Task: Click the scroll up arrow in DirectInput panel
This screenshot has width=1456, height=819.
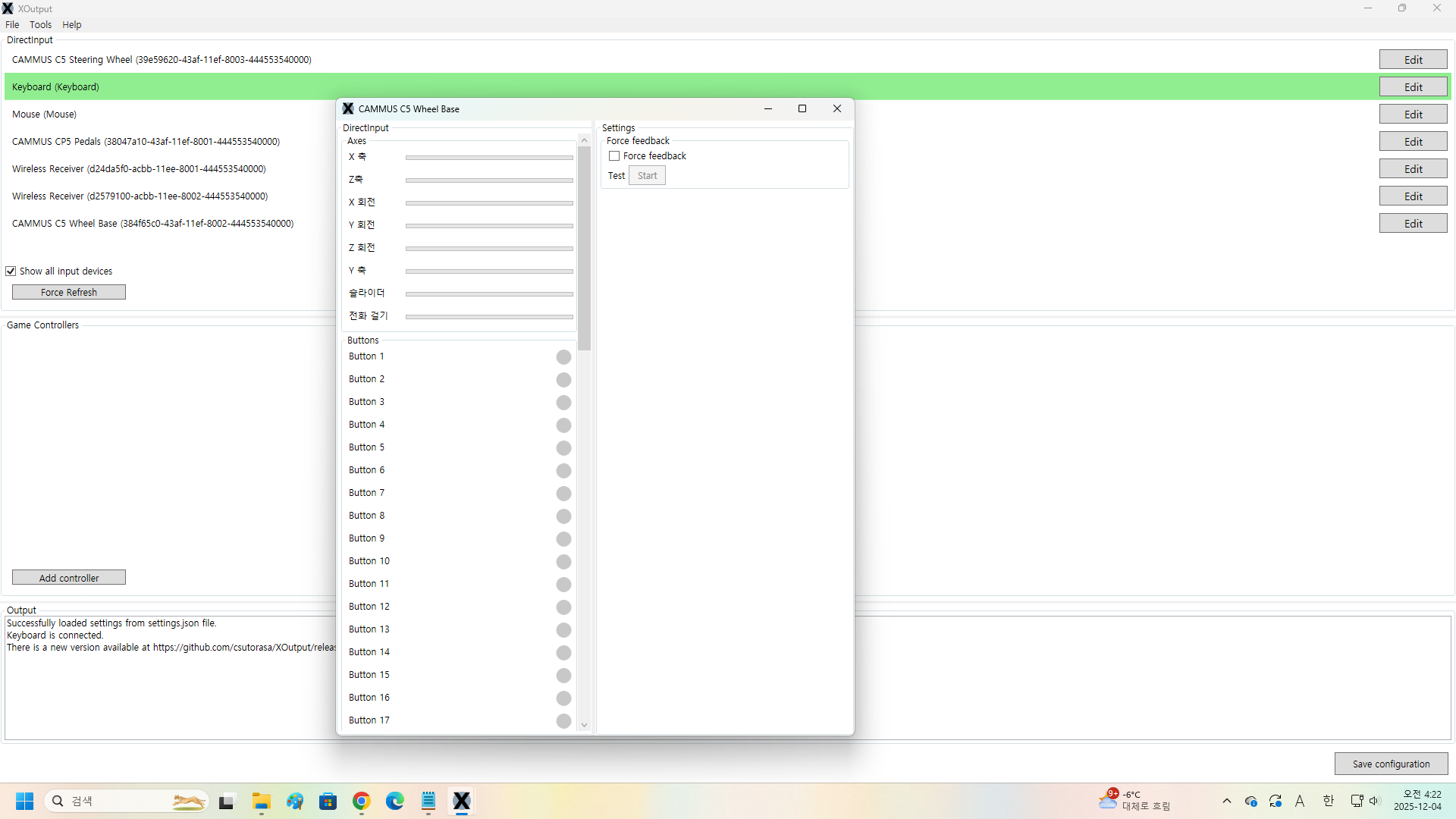Action: pos(584,141)
